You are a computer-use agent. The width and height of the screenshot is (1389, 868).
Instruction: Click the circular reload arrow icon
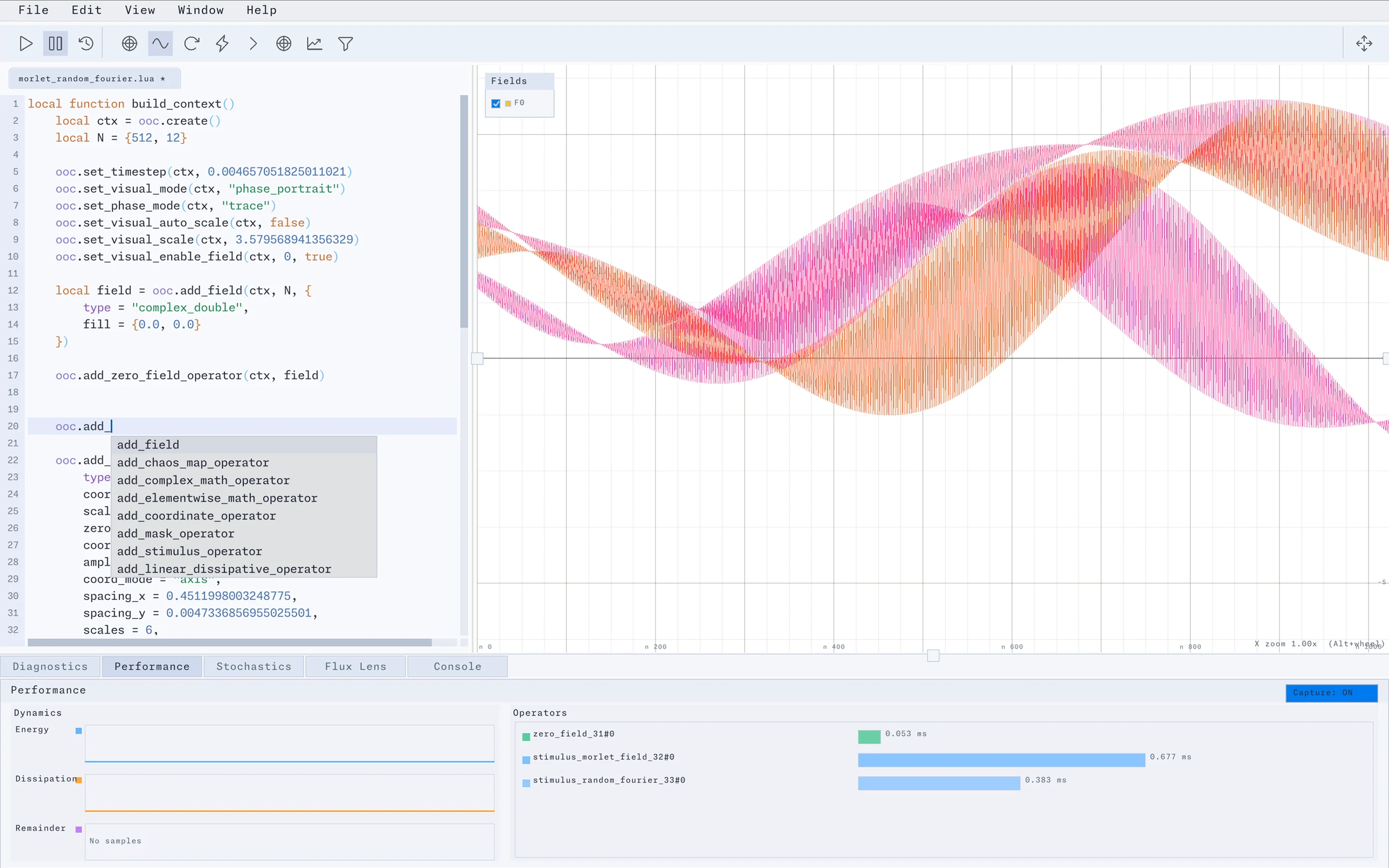191,43
